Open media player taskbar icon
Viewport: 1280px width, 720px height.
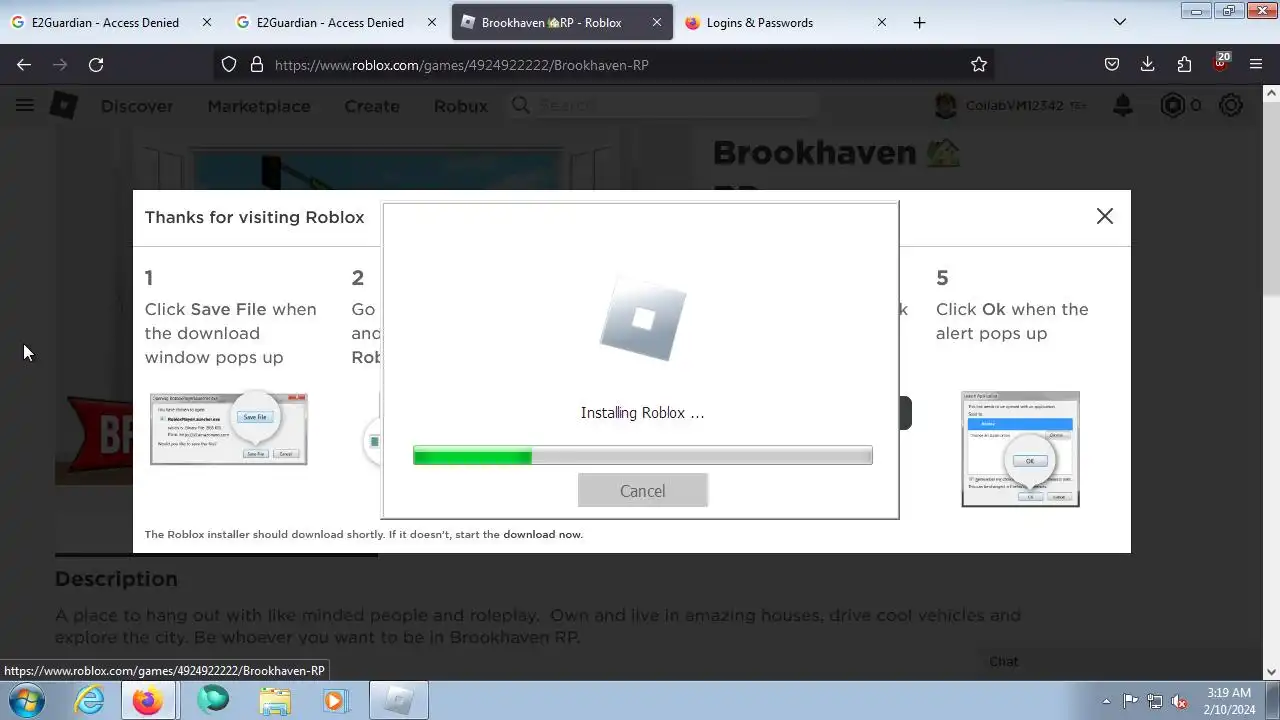point(335,701)
